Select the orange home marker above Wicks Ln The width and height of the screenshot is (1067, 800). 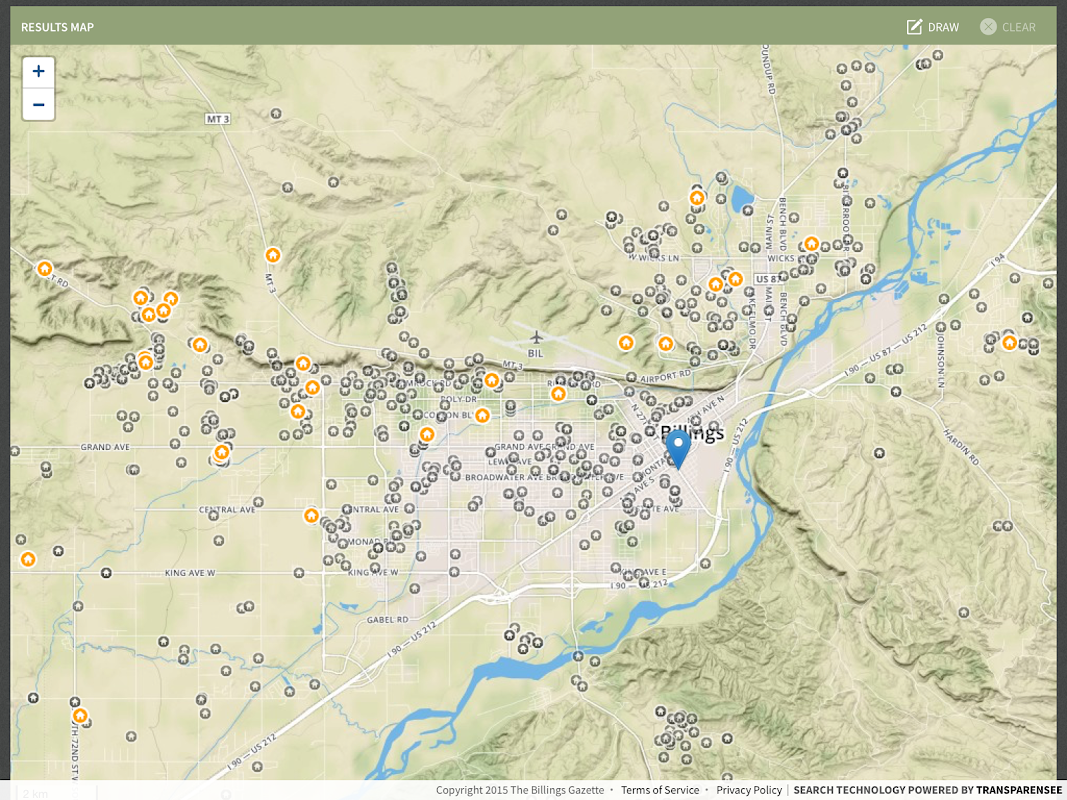point(811,244)
